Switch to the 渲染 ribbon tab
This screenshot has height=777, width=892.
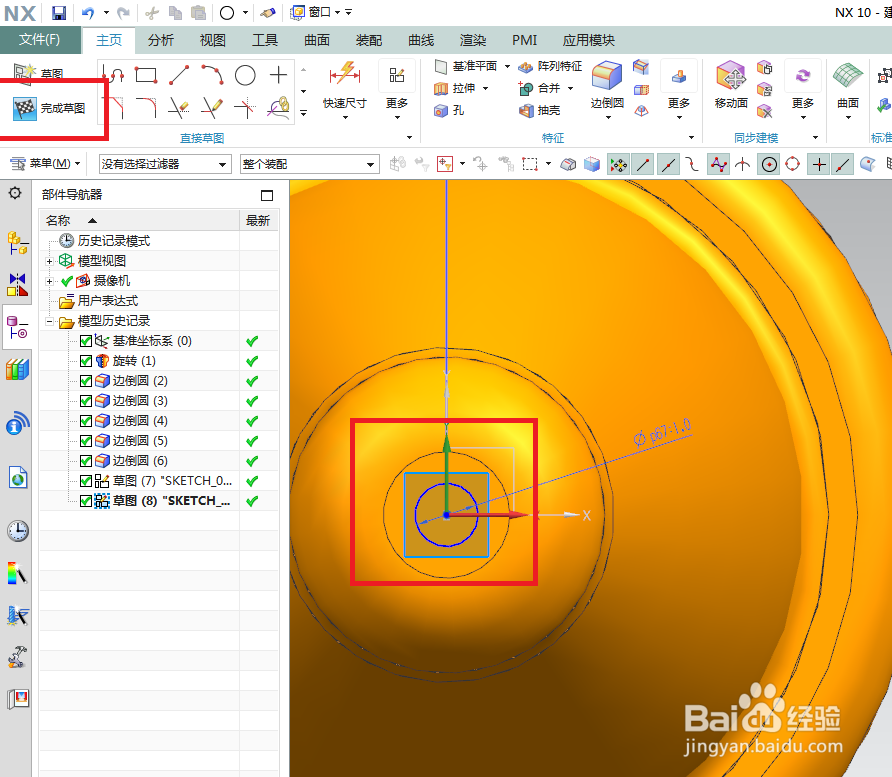472,40
